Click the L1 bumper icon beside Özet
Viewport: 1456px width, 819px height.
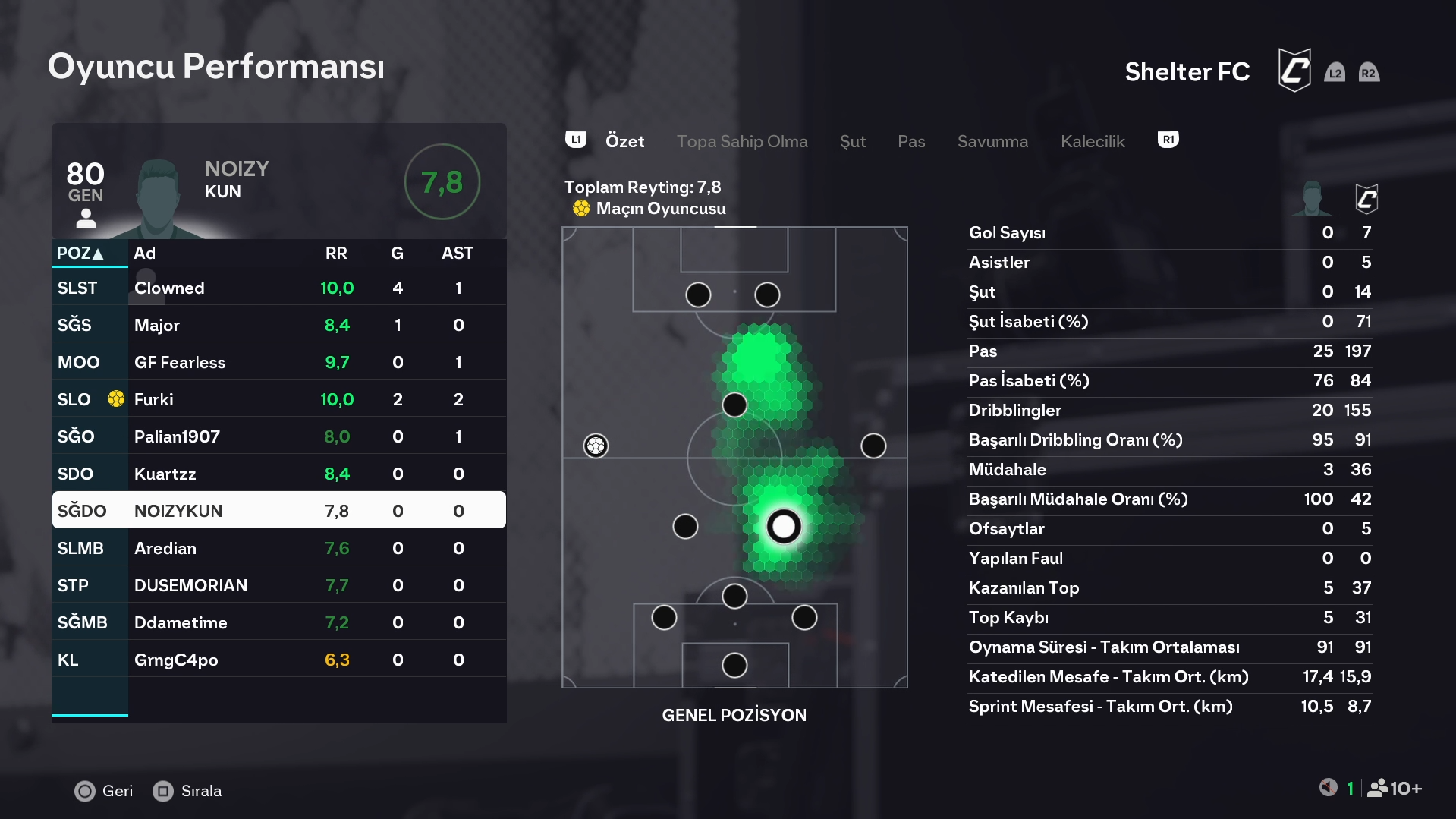(x=576, y=140)
